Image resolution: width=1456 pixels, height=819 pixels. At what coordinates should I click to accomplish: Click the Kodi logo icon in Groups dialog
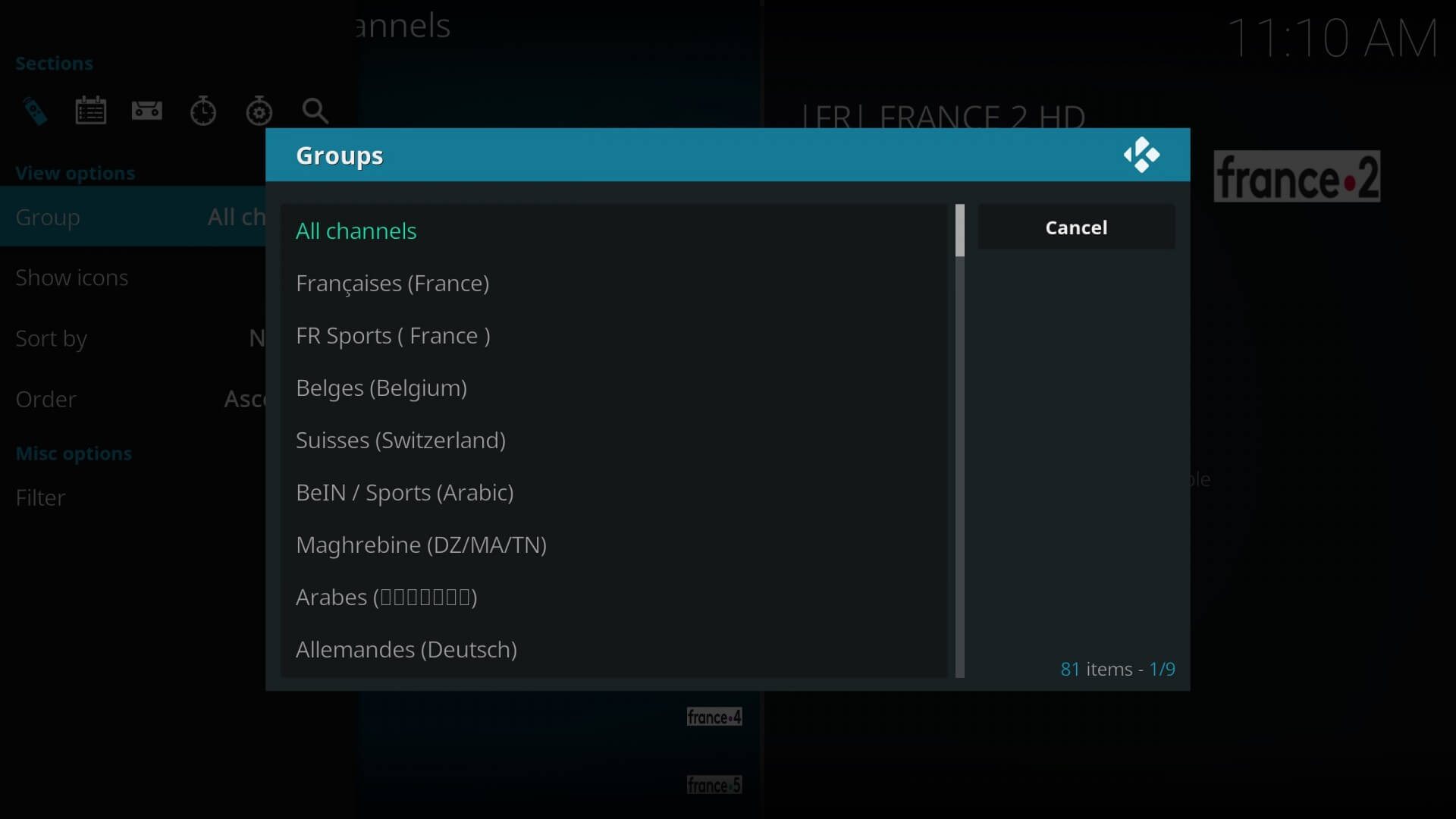(x=1141, y=154)
